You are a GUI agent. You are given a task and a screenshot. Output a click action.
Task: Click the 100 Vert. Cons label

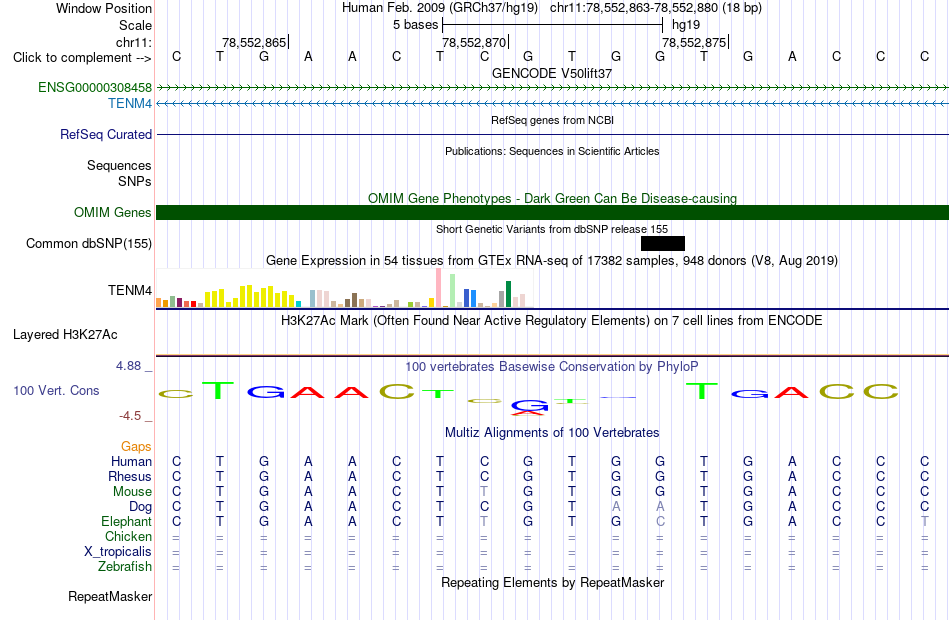[56, 391]
